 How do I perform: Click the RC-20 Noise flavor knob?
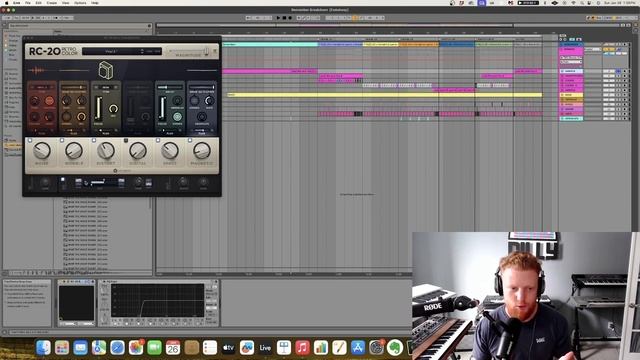[42, 151]
